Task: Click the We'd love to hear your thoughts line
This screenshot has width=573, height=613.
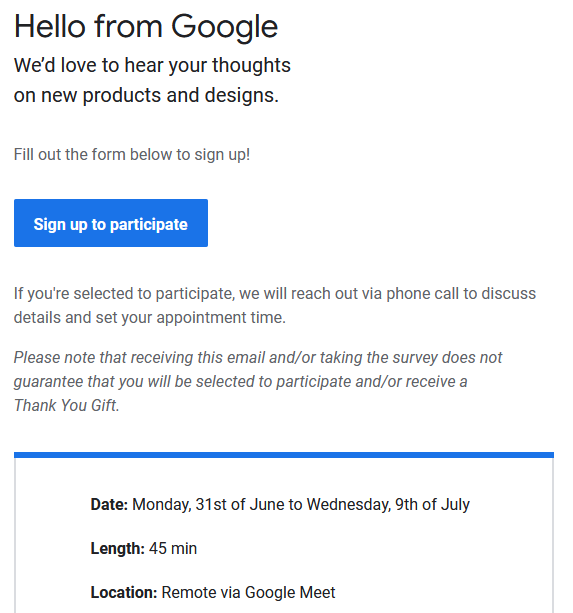Action: coord(152,65)
